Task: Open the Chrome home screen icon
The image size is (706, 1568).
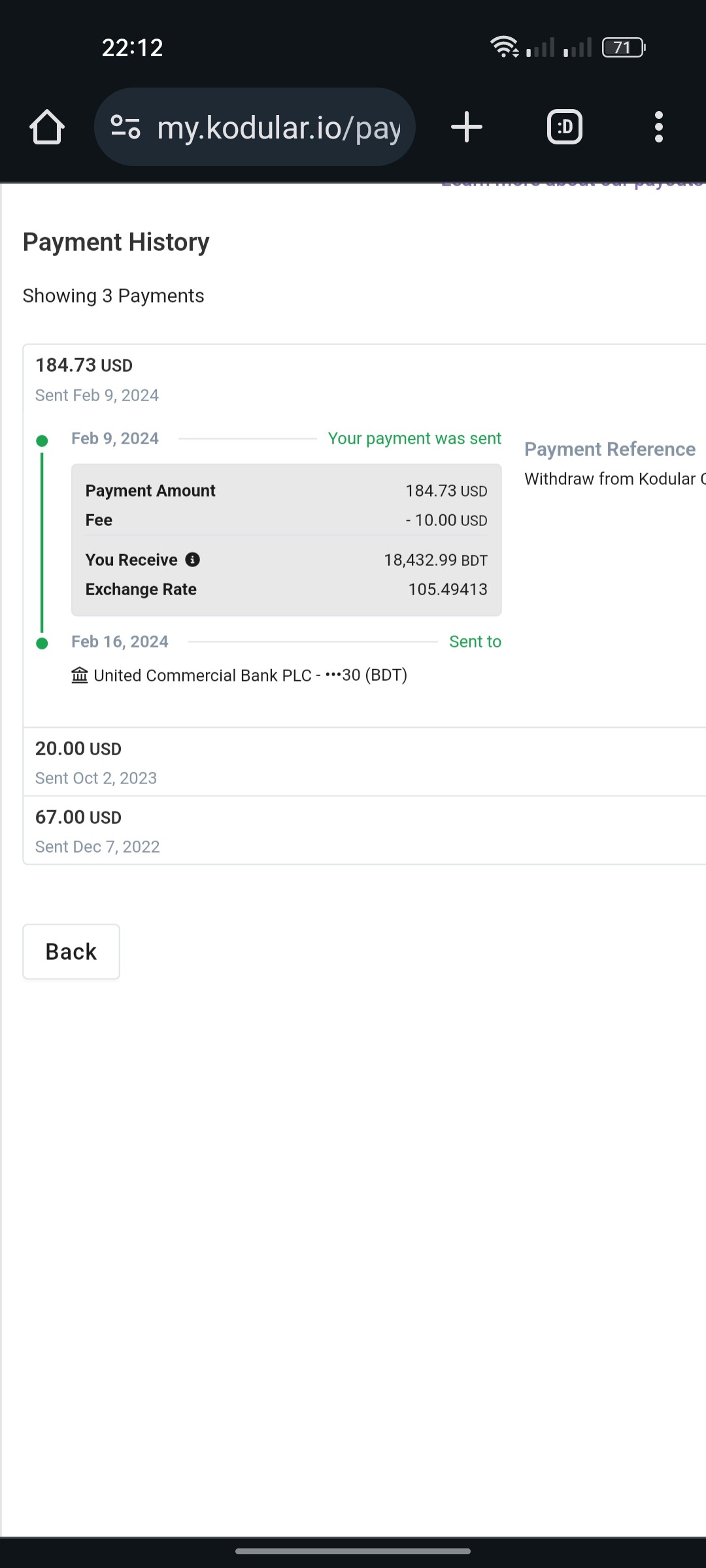Action: (46, 127)
